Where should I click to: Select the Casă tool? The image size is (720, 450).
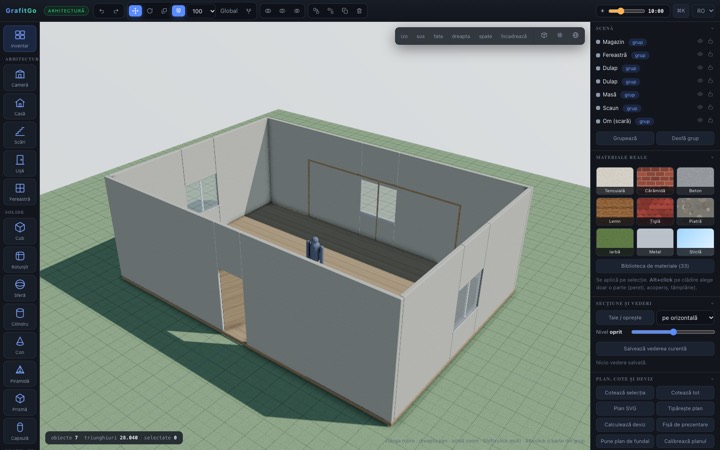coord(20,107)
